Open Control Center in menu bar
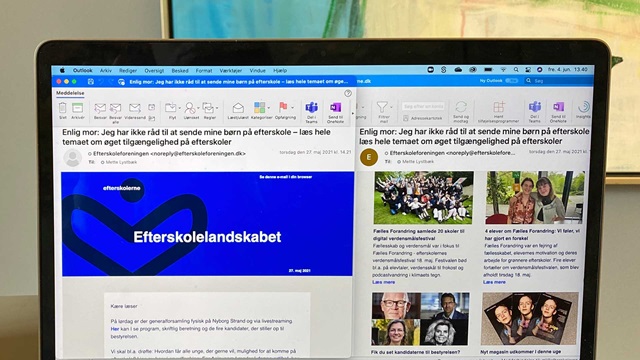This screenshot has width=640, height=360. click(x=528, y=70)
